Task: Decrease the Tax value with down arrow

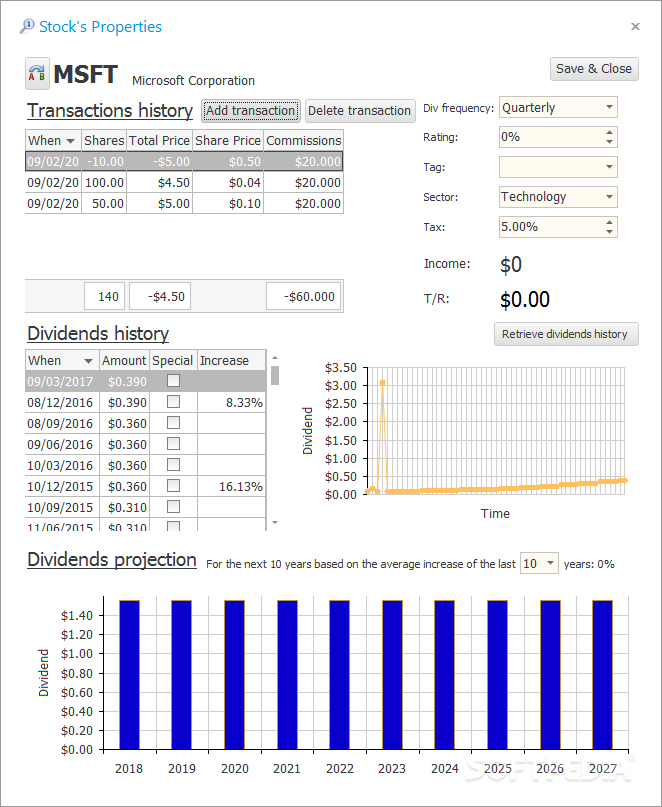Action: (609, 232)
